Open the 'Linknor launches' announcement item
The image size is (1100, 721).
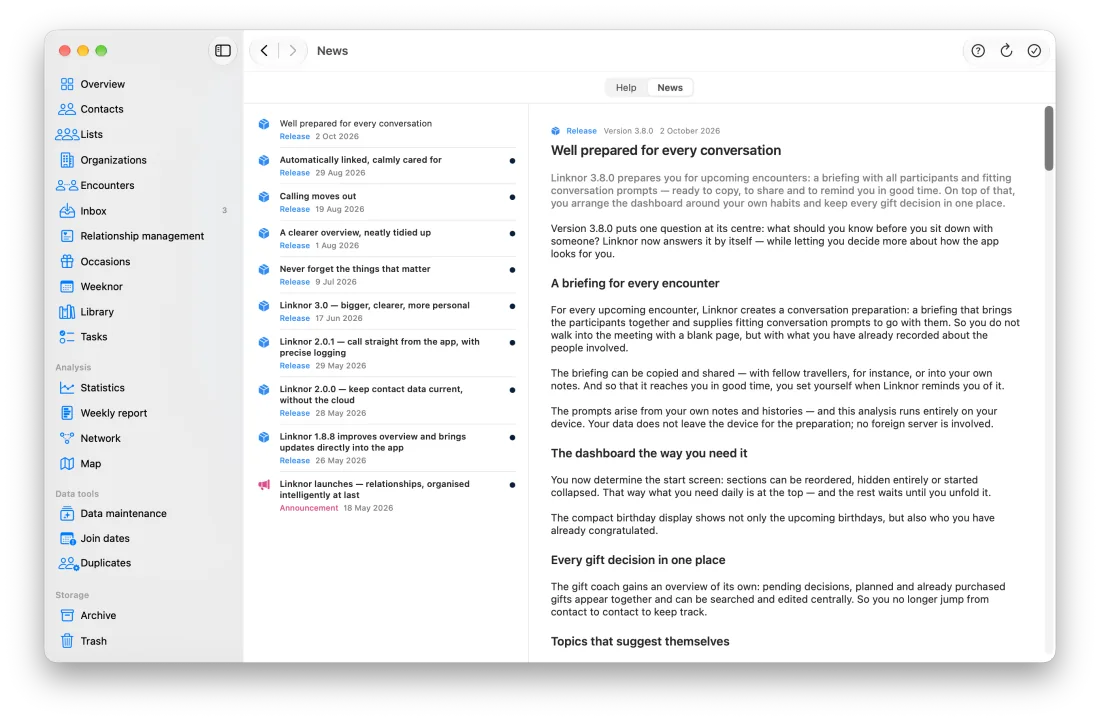click(387, 496)
